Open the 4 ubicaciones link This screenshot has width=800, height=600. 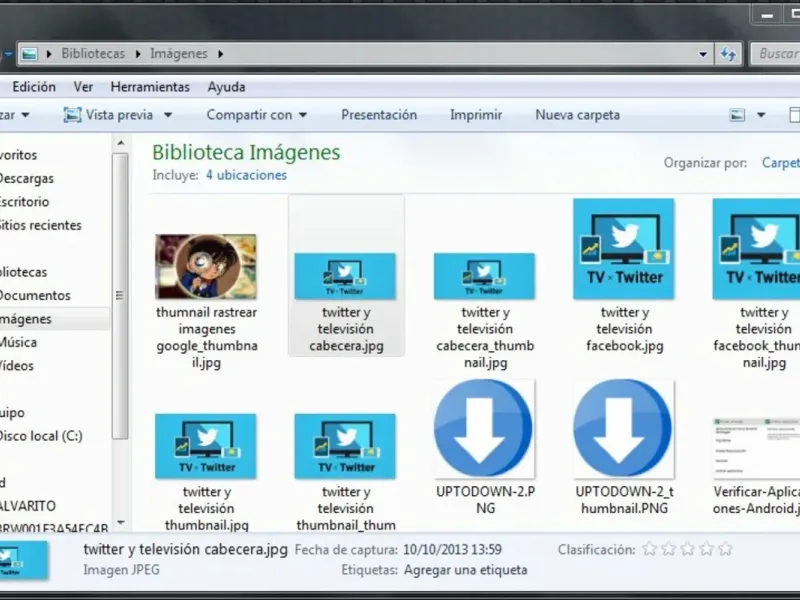[x=246, y=175]
